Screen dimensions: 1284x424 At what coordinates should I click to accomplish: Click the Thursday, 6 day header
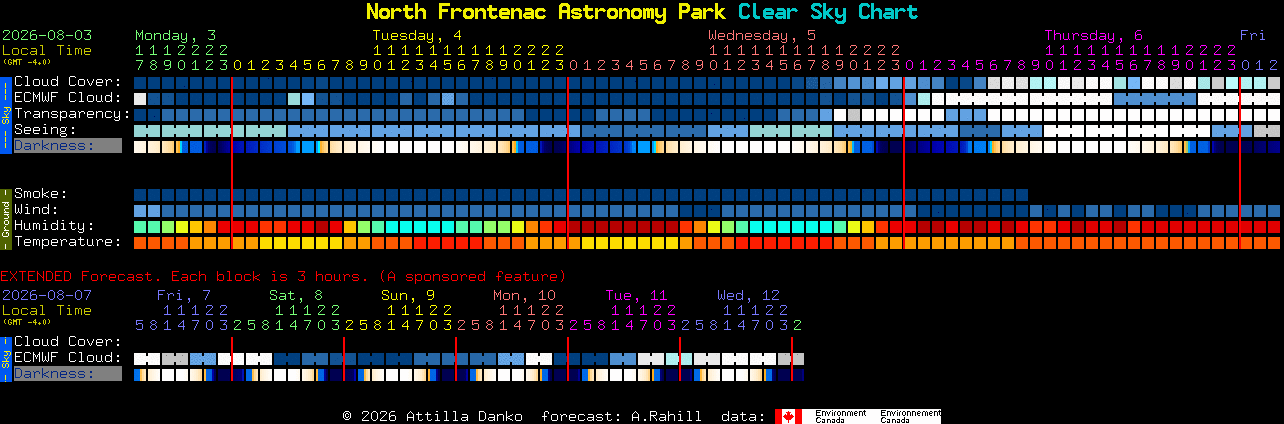(x=1094, y=35)
